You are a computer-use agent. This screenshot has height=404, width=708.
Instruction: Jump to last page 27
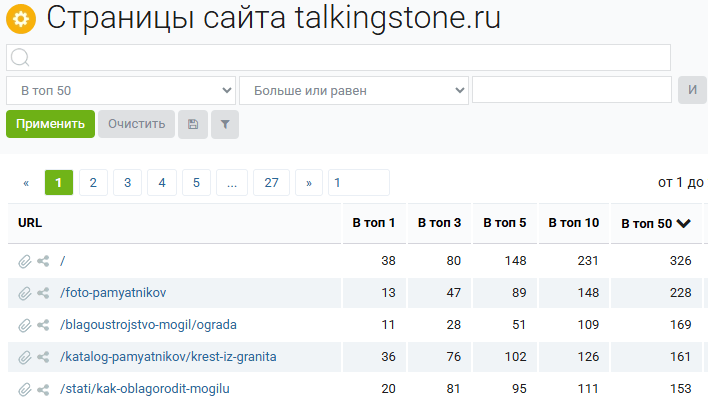point(271,182)
